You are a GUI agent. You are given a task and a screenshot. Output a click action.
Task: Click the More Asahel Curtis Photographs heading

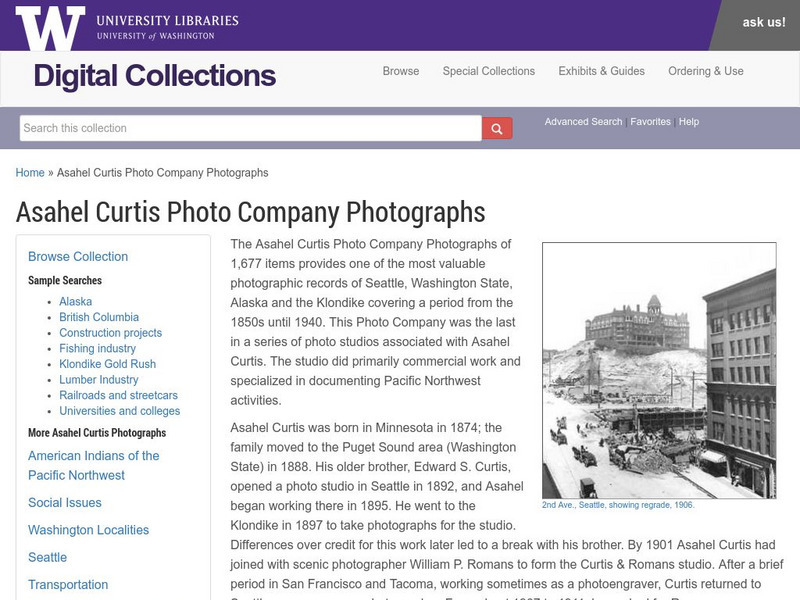(x=97, y=433)
